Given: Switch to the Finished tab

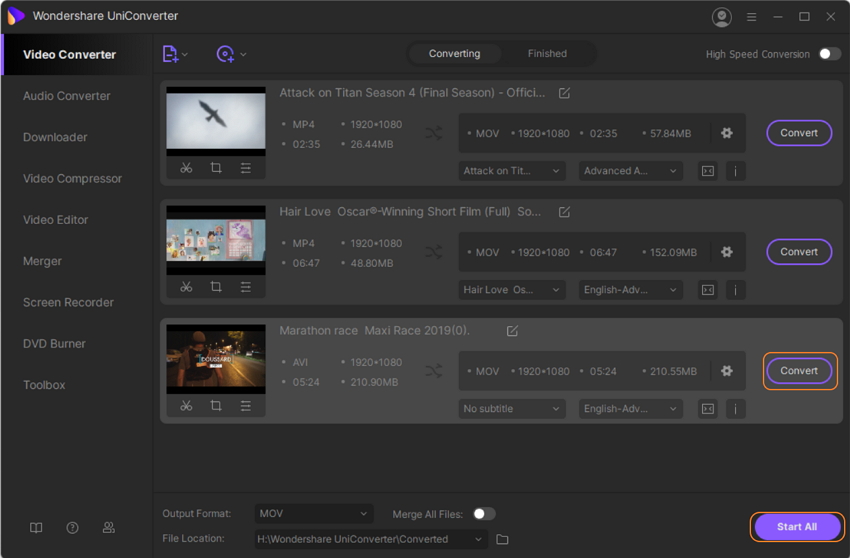Looking at the screenshot, I should coord(547,54).
